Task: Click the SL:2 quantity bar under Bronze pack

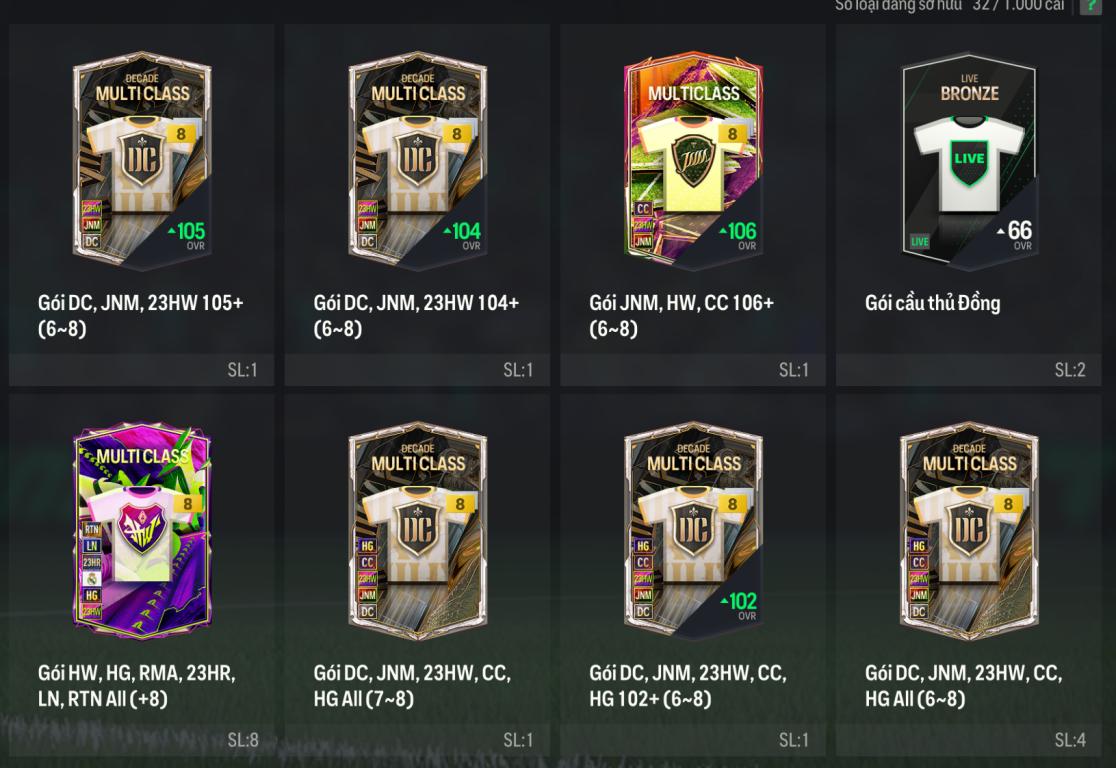Action: (969, 370)
